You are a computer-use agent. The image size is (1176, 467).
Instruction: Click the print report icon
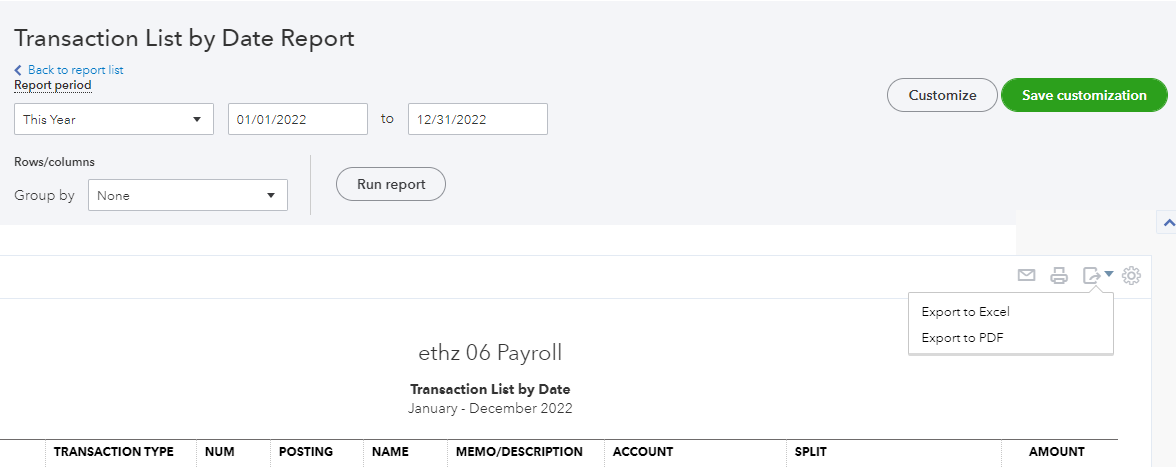point(1059,276)
